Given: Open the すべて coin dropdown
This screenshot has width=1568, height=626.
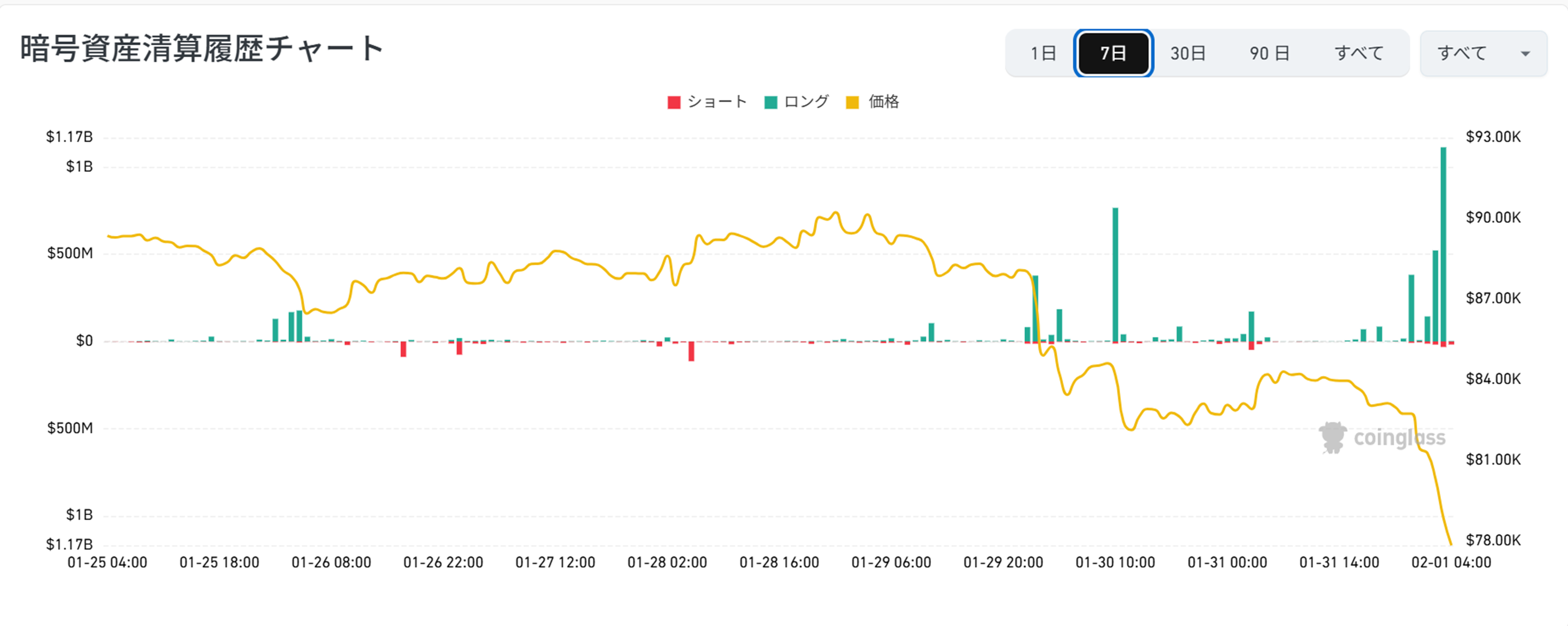Looking at the screenshot, I should pyautogui.click(x=1462, y=54).
